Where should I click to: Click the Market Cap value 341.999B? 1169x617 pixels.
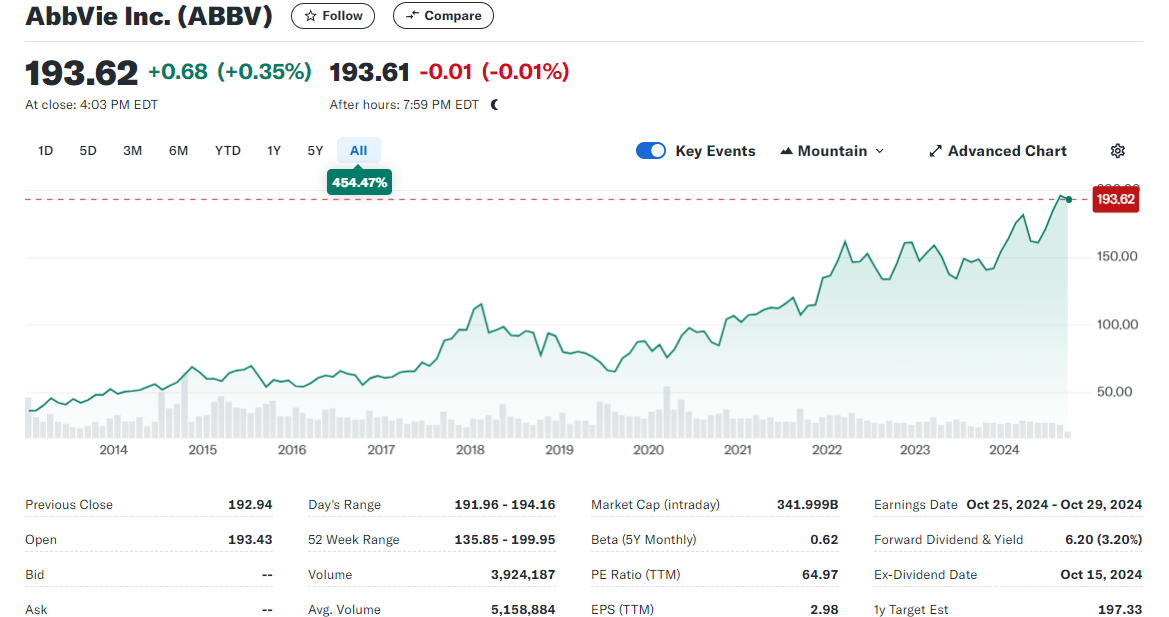pos(807,504)
